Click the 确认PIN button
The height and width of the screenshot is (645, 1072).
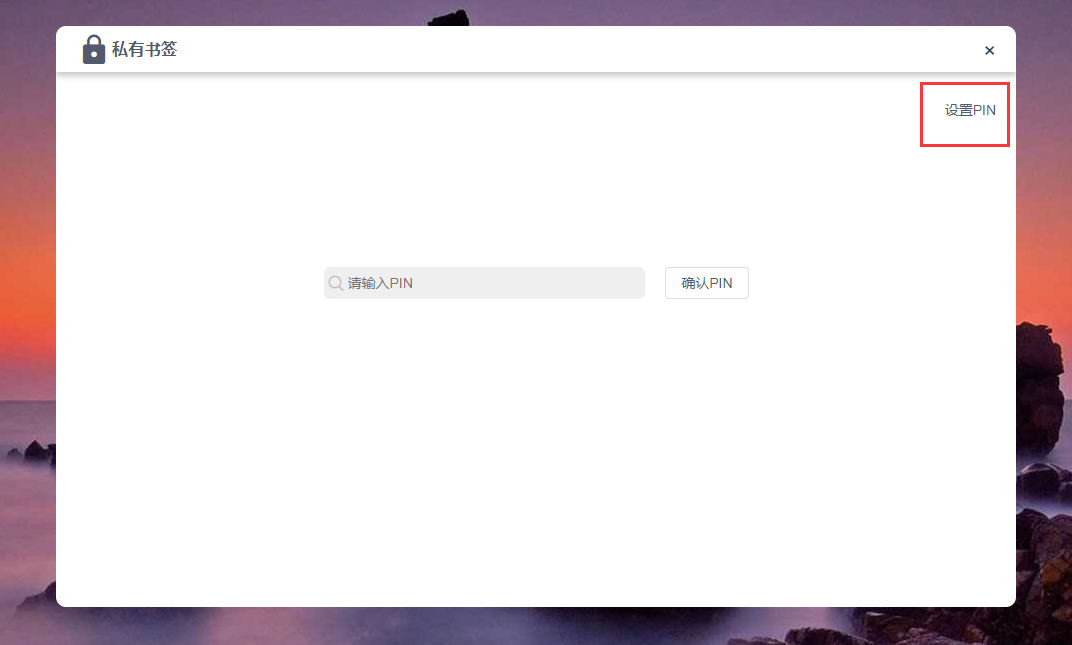coord(706,283)
